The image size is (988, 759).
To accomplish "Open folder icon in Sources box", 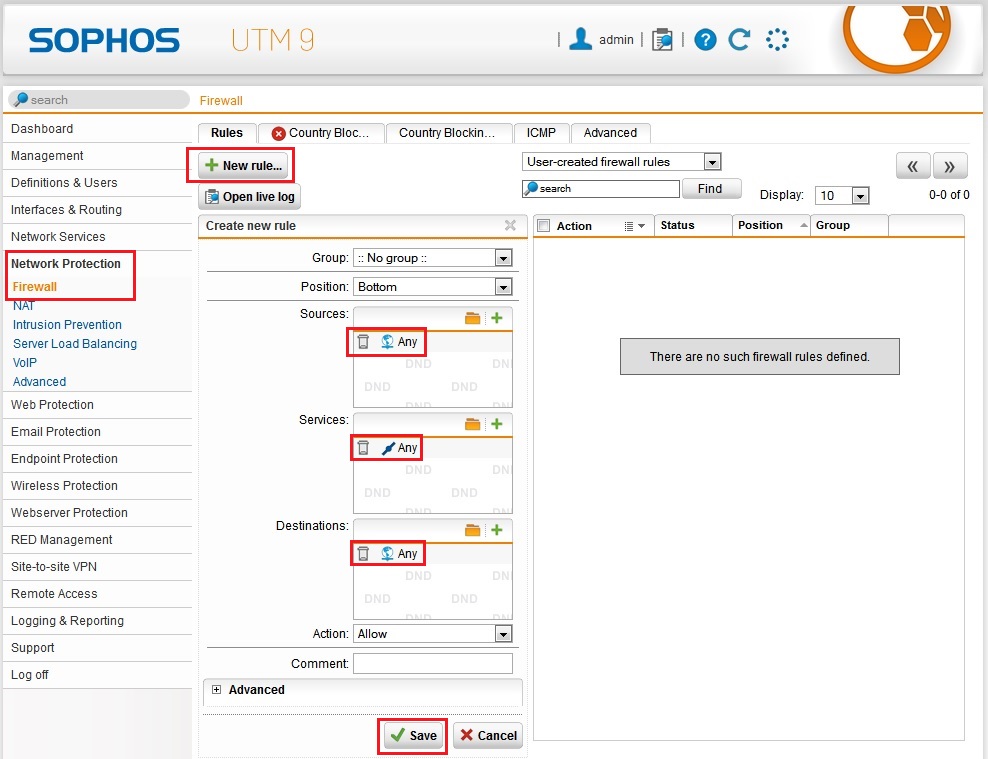I will coord(473,318).
